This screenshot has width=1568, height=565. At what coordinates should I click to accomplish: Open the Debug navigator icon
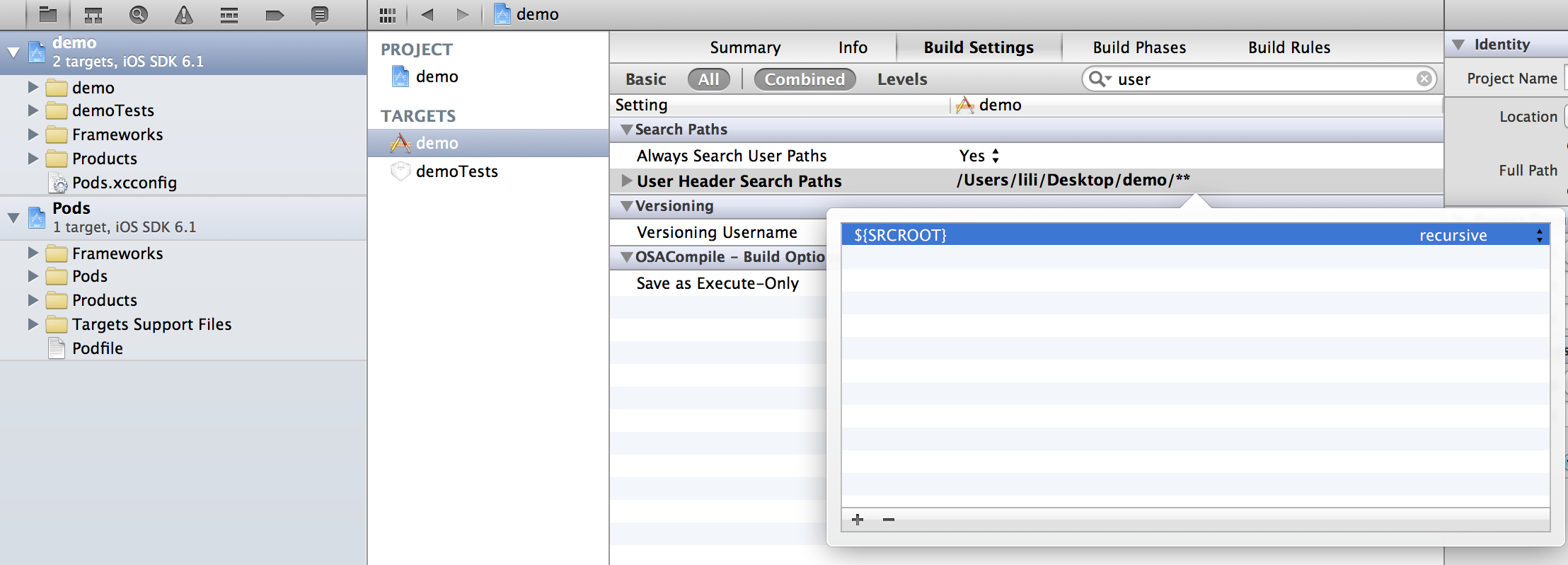coord(229,14)
